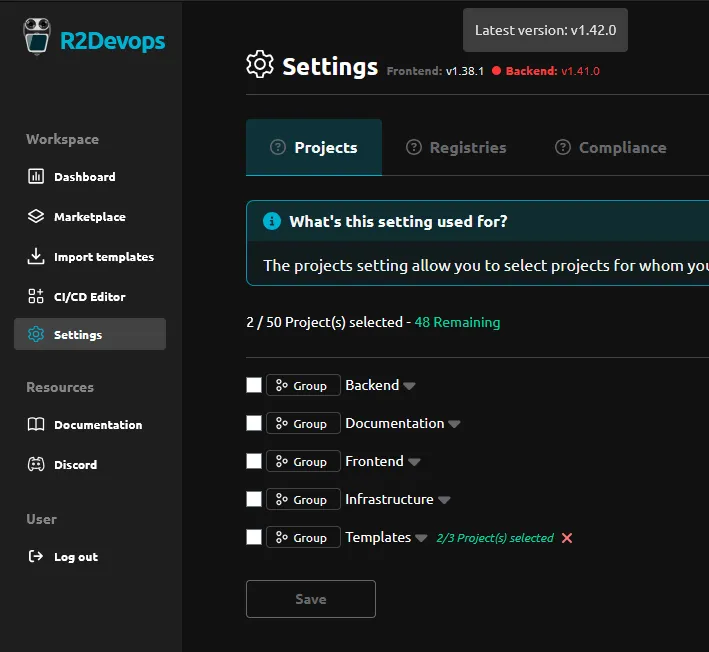Screen dimensions: 709x652
Task: Log out of the account
Action: tap(76, 557)
